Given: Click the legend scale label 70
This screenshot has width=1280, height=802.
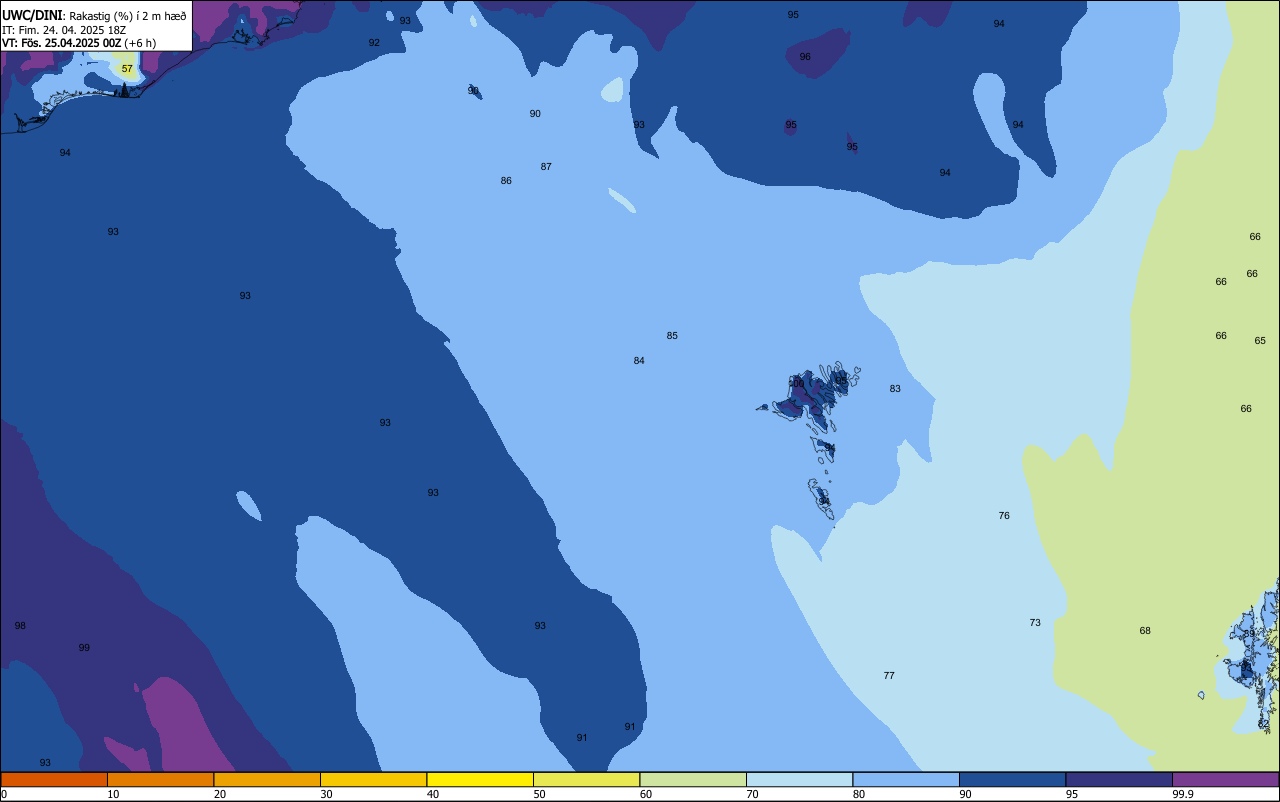Looking at the screenshot, I should pos(752,794).
